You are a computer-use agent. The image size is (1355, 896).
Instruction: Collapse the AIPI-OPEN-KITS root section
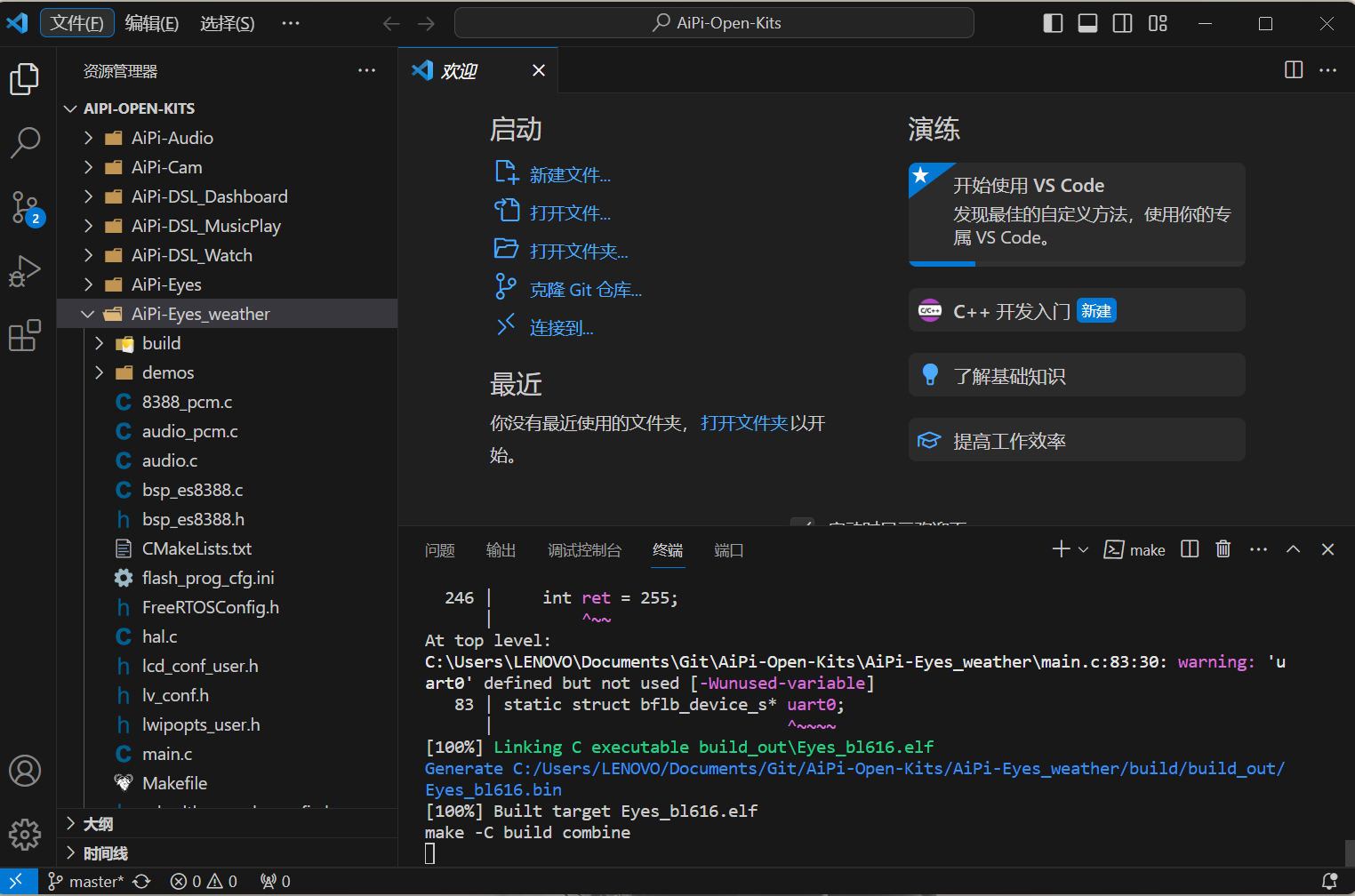228,108
